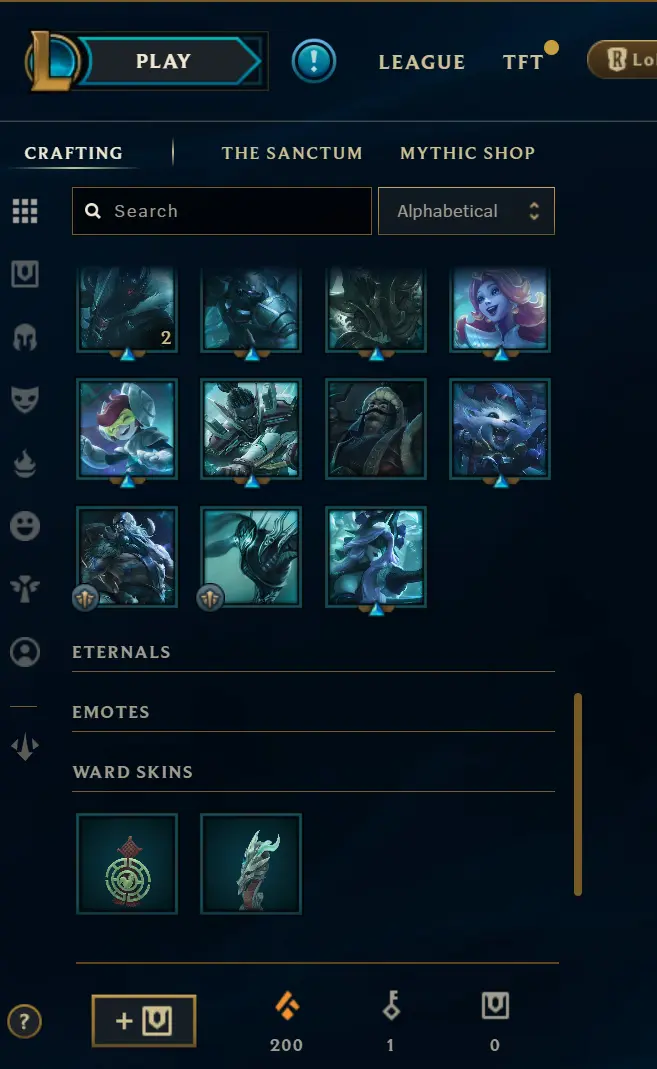Filter loot by emotes smiley icon

(25, 526)
